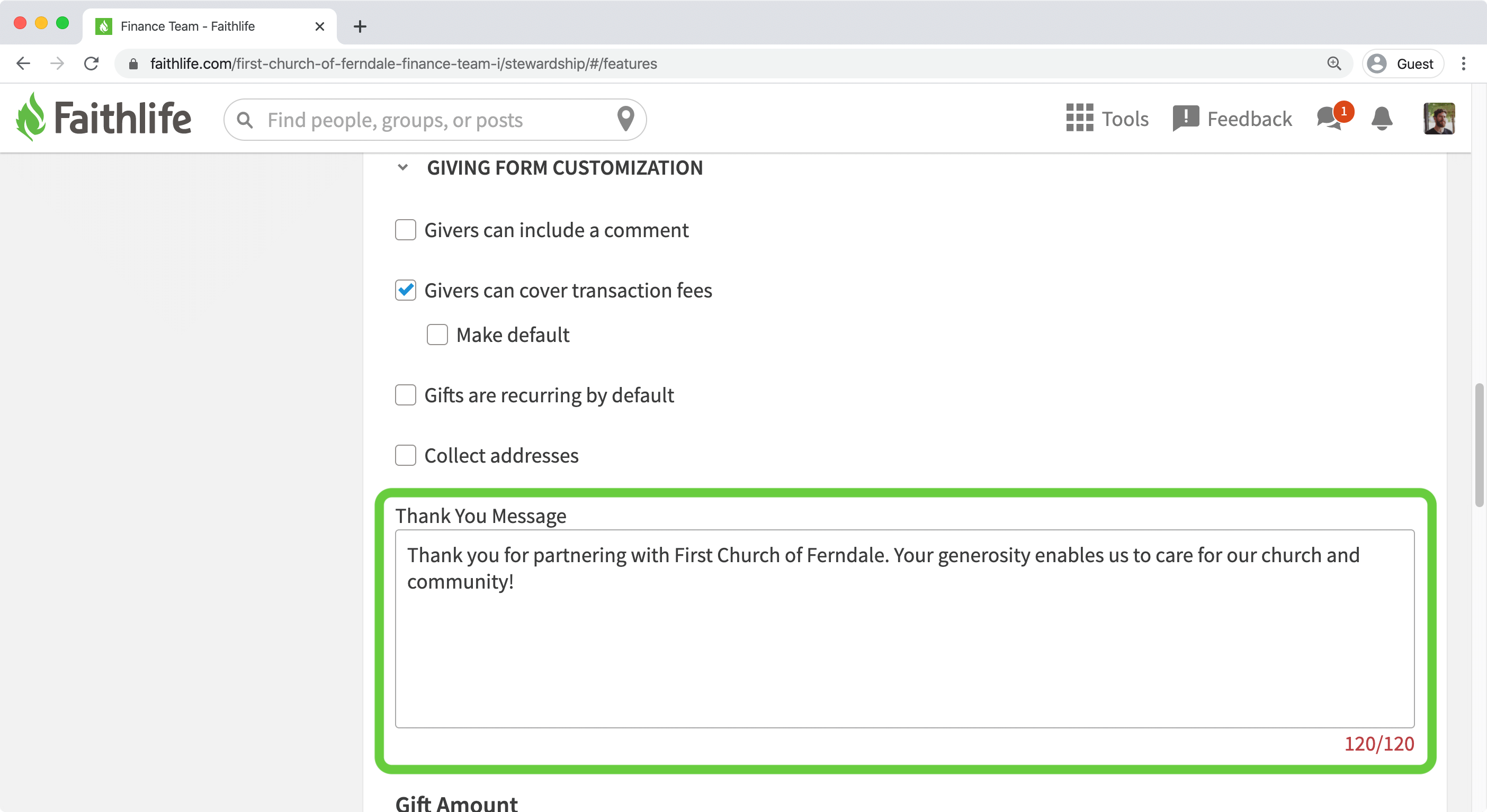1487x812 pixels.
Task: Open the notifications bell
Action: point(1382,119)
